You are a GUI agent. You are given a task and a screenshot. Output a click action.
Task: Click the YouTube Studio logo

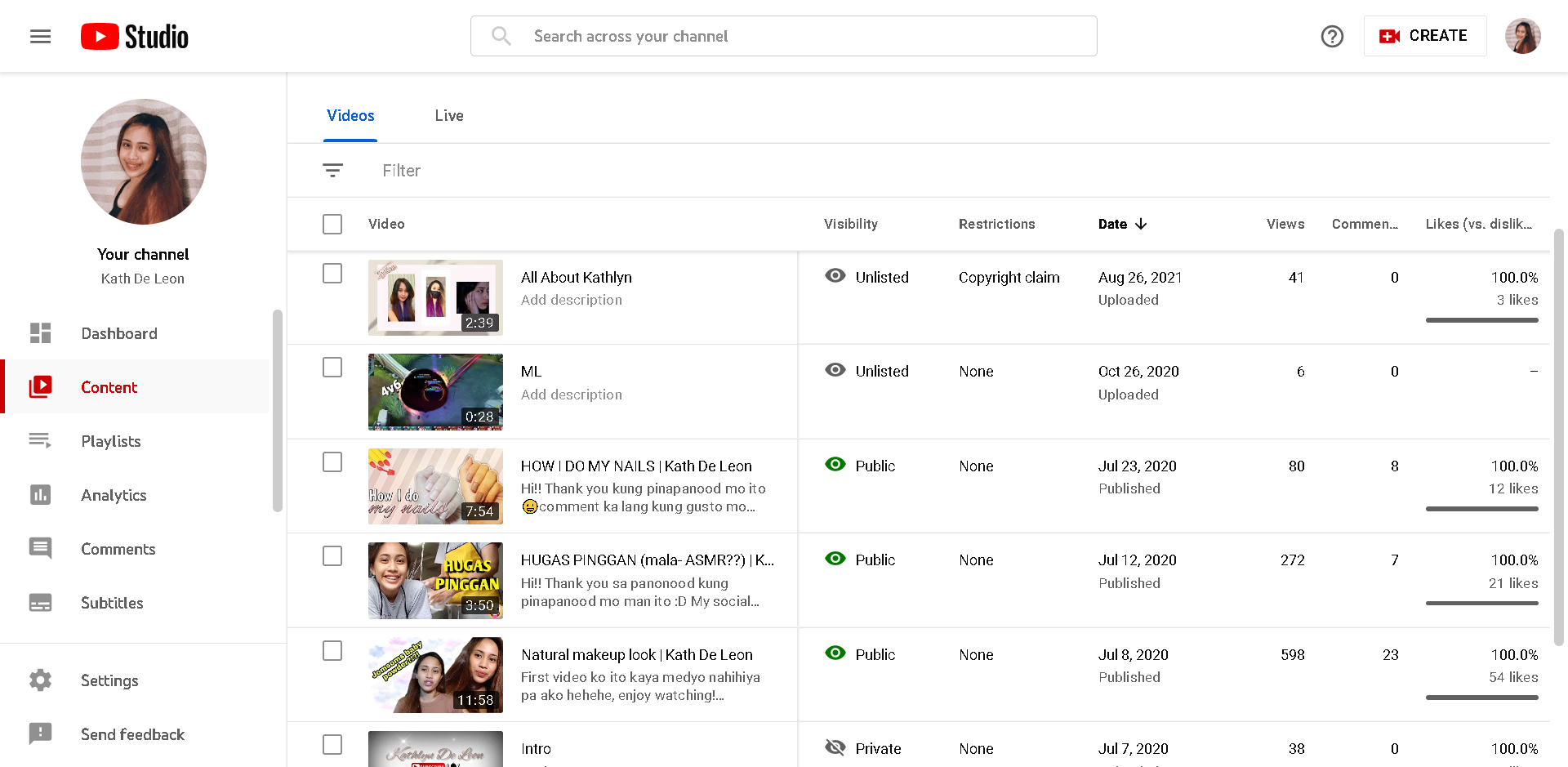click(x=135, y=37)
